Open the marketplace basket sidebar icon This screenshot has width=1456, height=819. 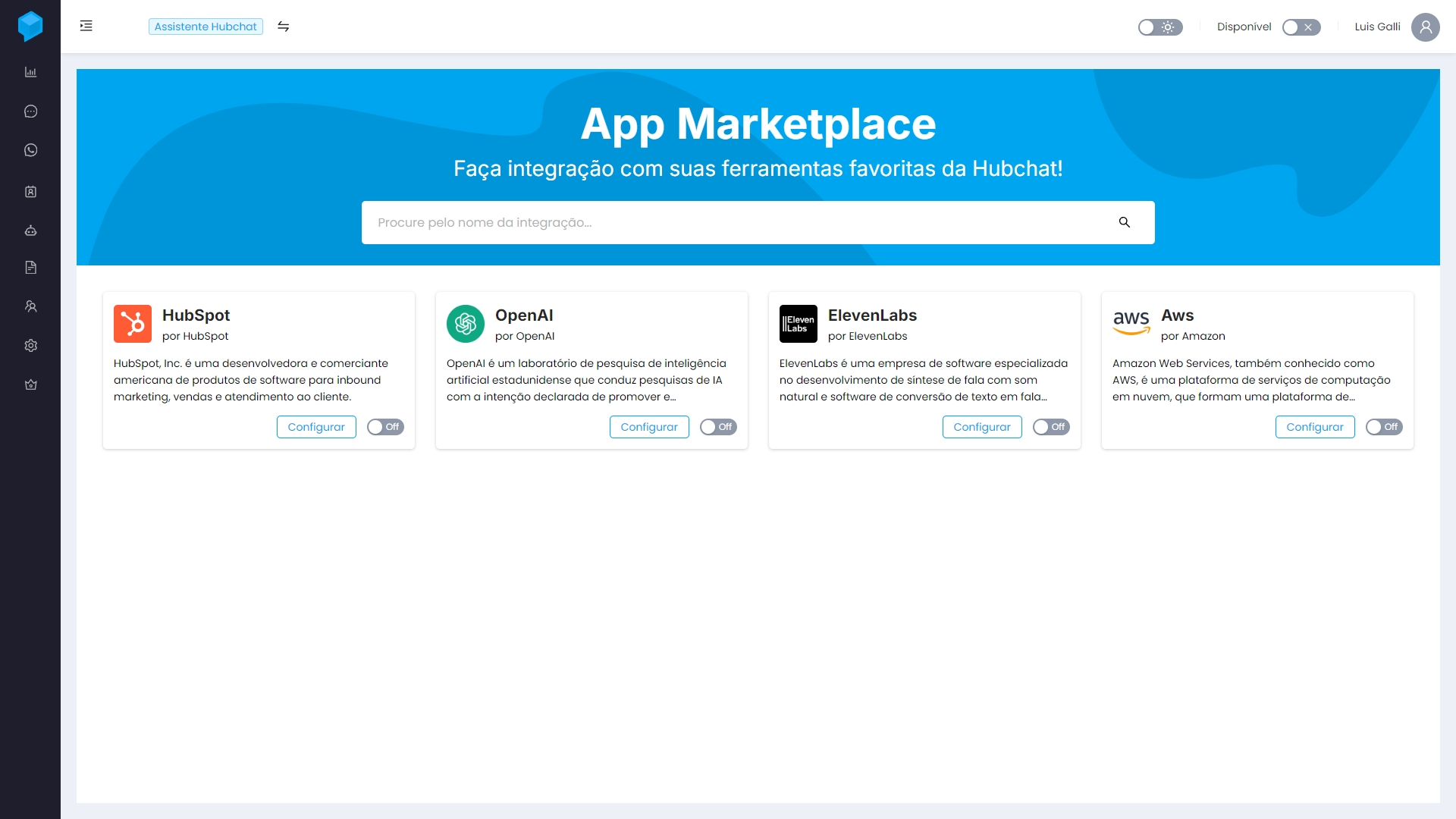30,384
